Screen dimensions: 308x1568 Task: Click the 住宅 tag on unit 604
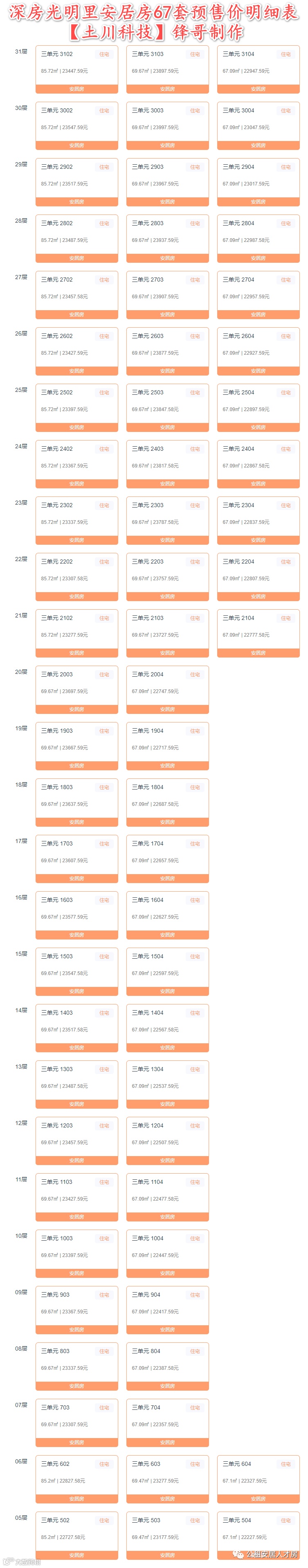point(286,1464)
